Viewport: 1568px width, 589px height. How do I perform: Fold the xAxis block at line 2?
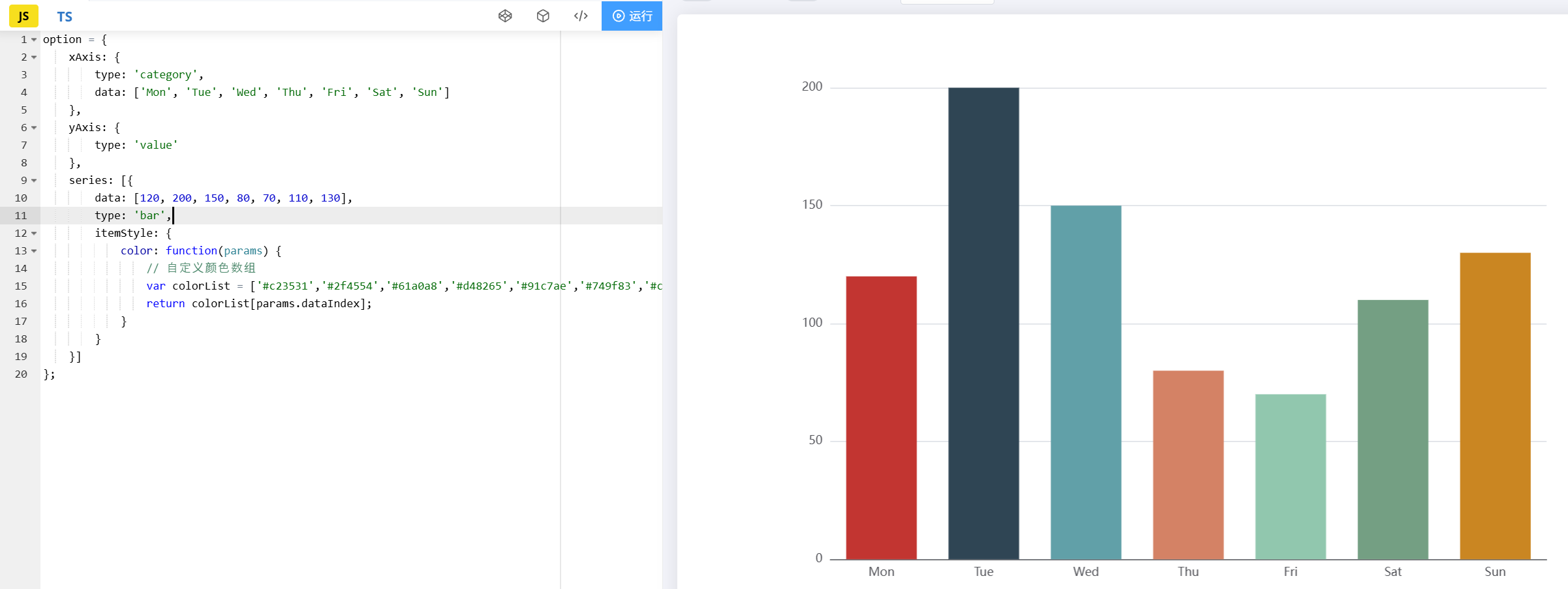(x=34, y=57)
